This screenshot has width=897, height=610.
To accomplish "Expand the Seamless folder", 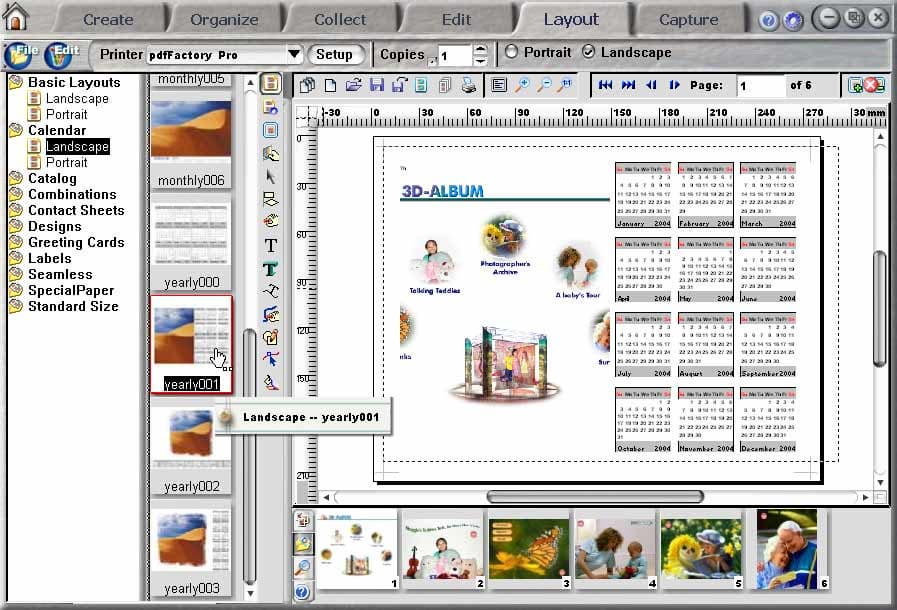I will coord(51,275).
